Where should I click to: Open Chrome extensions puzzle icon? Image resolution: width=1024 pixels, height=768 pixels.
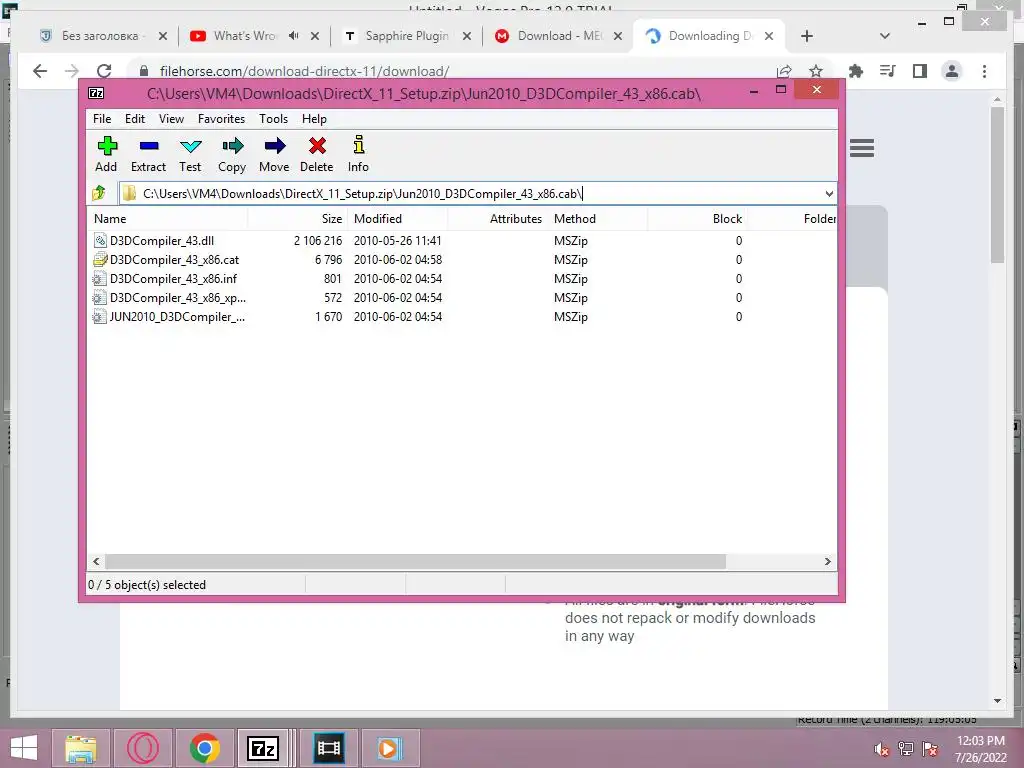(x=856, y=71)
